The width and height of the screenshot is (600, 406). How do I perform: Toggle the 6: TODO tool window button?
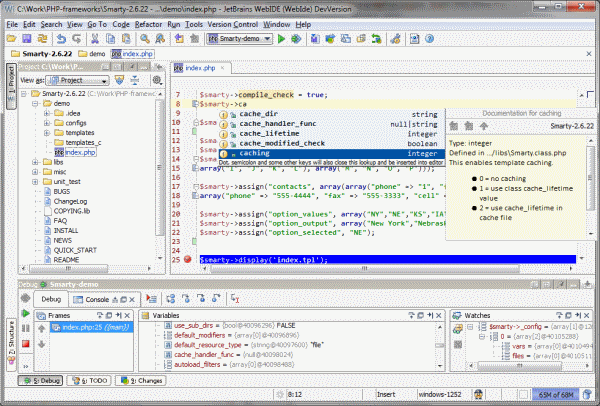(90, 380)
